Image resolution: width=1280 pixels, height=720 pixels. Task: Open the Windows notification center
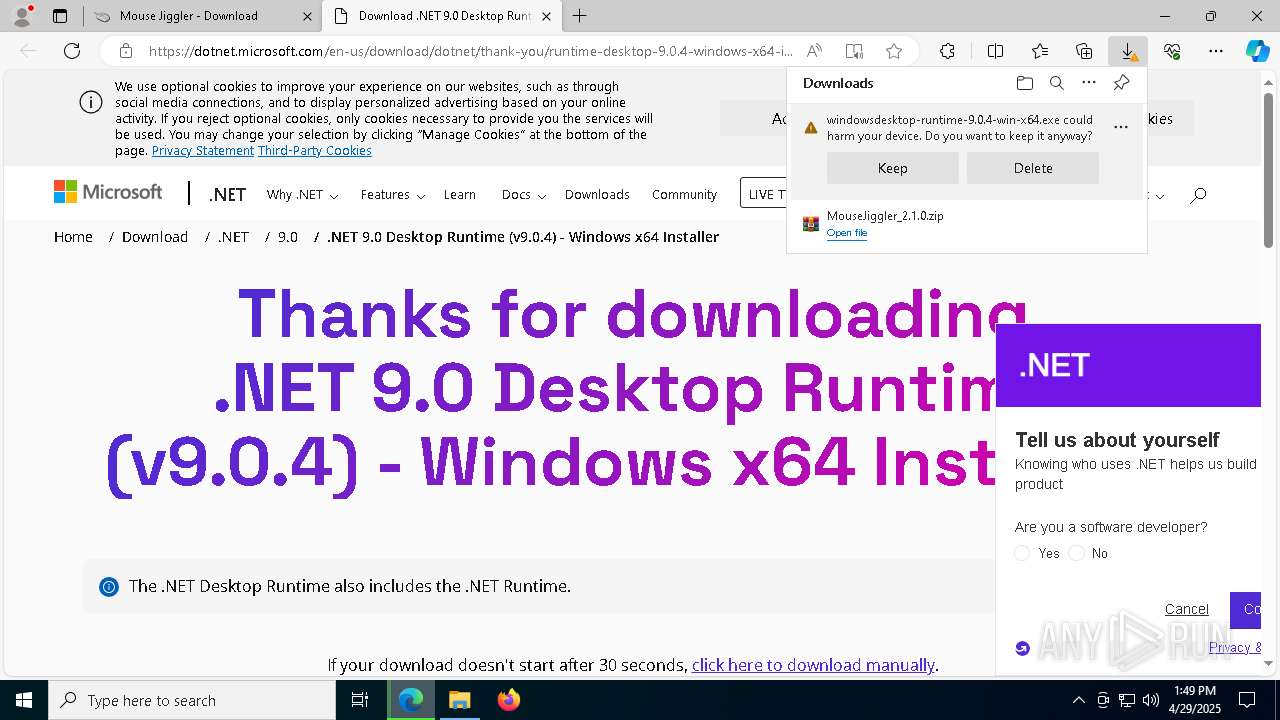pyautogui.click(x=1247, y=700)
